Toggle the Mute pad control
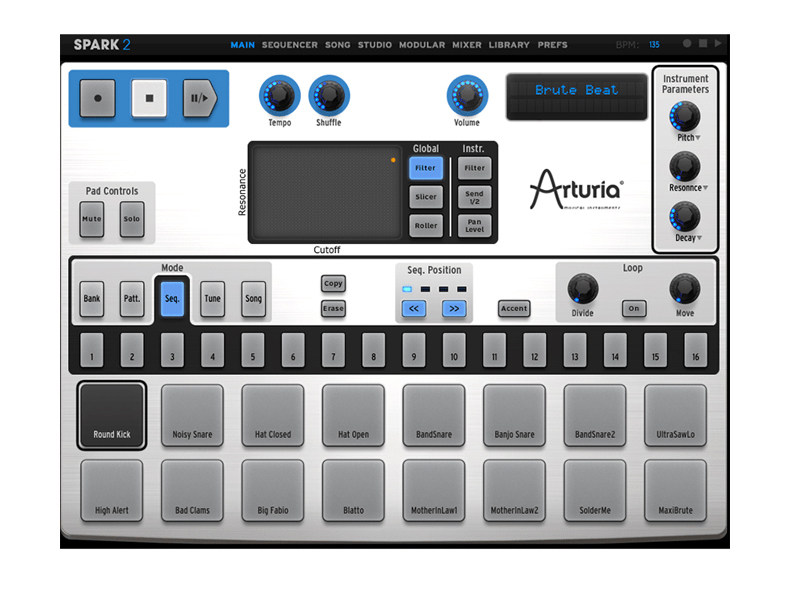The image size is (790, 603). point(92,219)
